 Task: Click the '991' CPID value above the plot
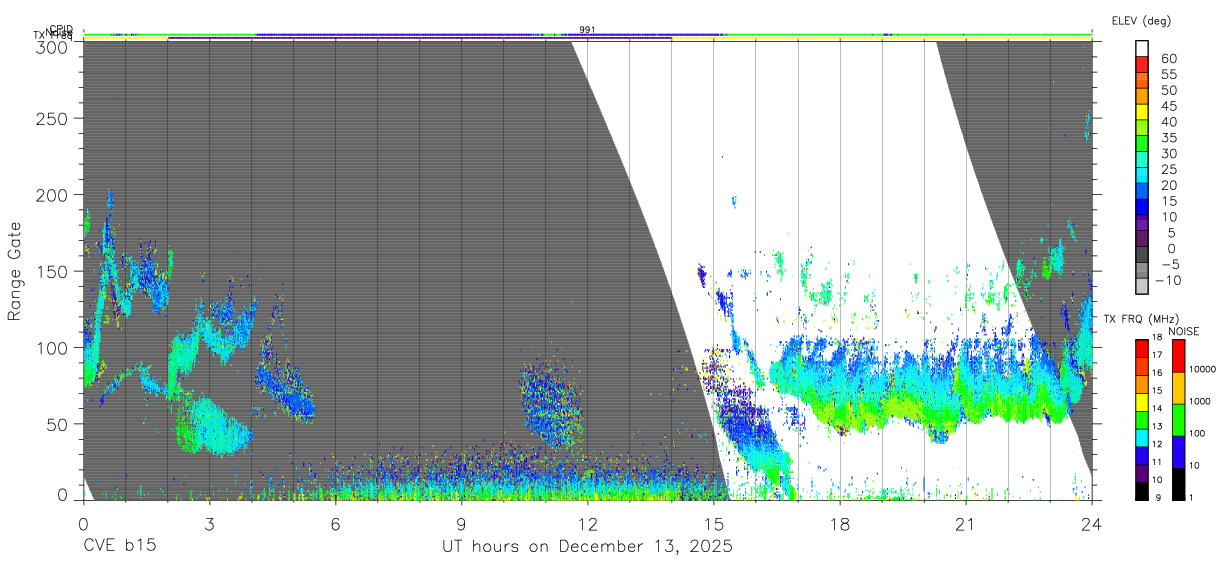pos(587,29)
